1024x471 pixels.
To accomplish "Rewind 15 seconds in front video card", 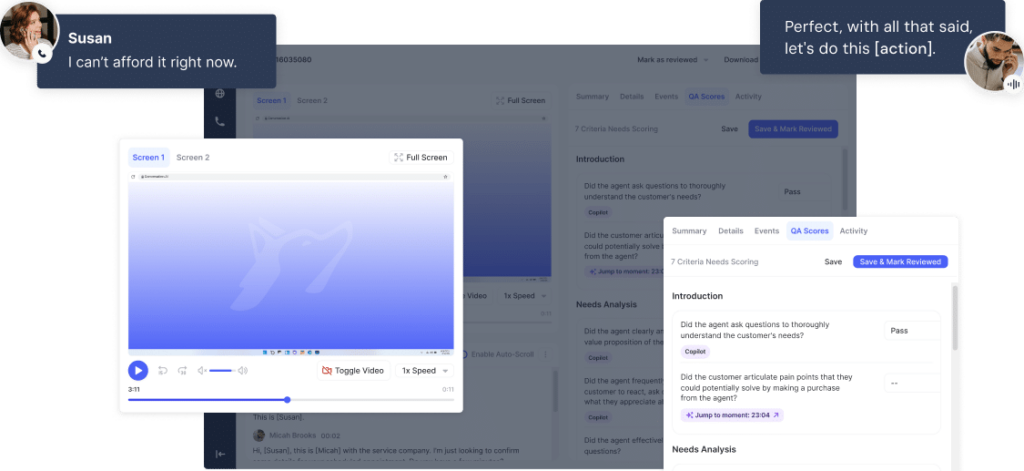I will pos(163,370).
